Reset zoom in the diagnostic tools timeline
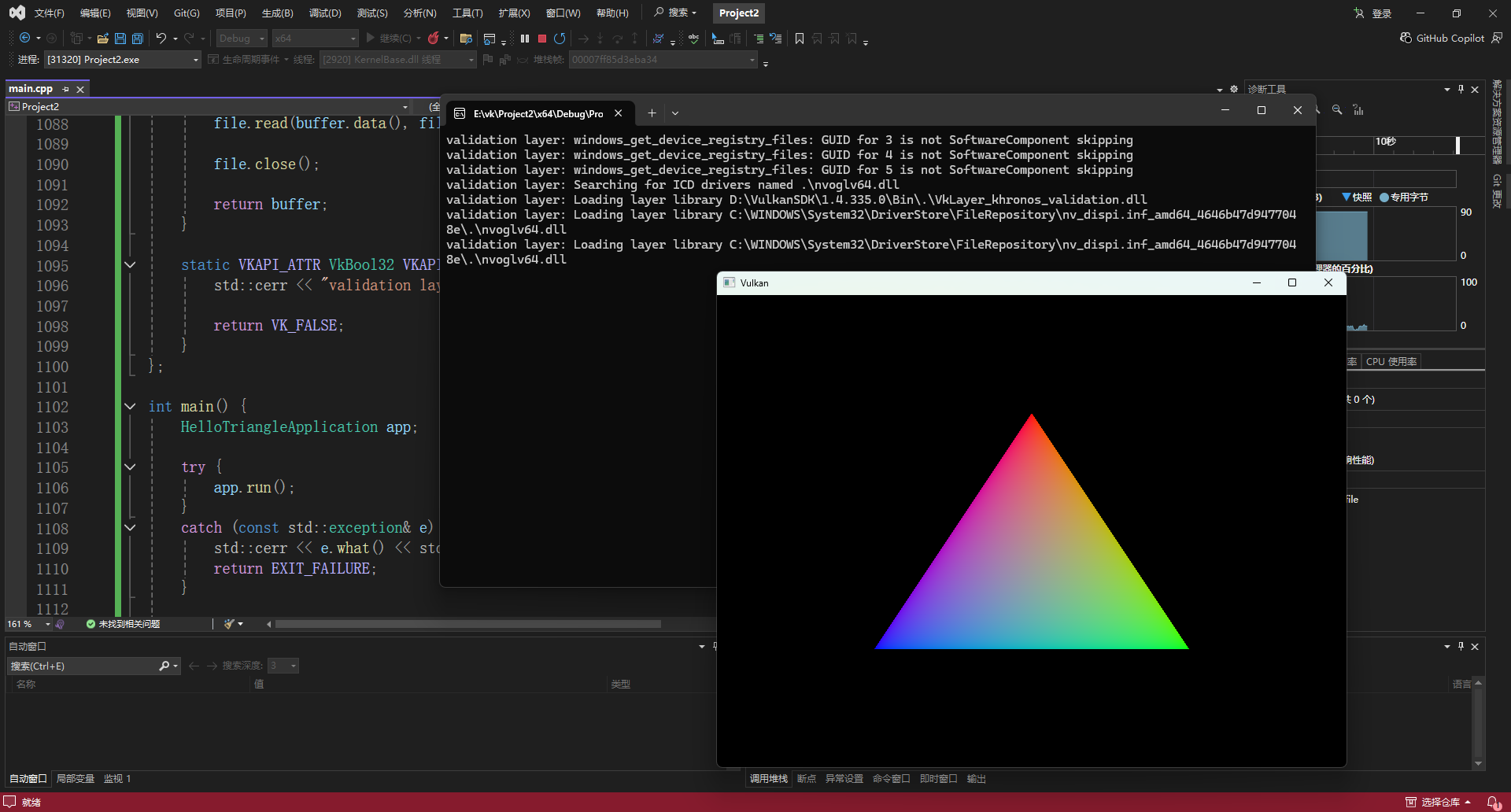Image resolution: width=1511 pixels, height=812 pixels. click(x=1358, y=110)
